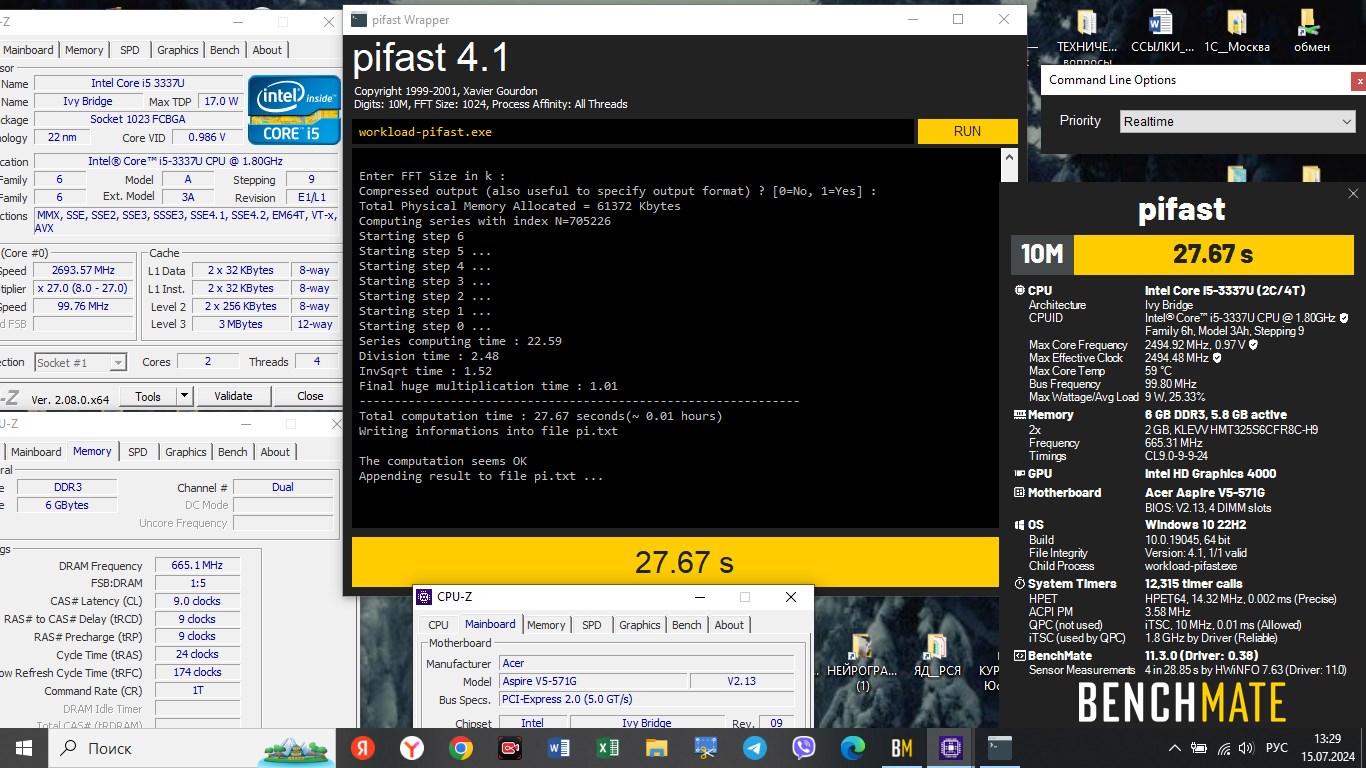Screen dimensions: 1366x768
Task: Open Google Chrome from the taskbar
Action: (x=461, y=747)
